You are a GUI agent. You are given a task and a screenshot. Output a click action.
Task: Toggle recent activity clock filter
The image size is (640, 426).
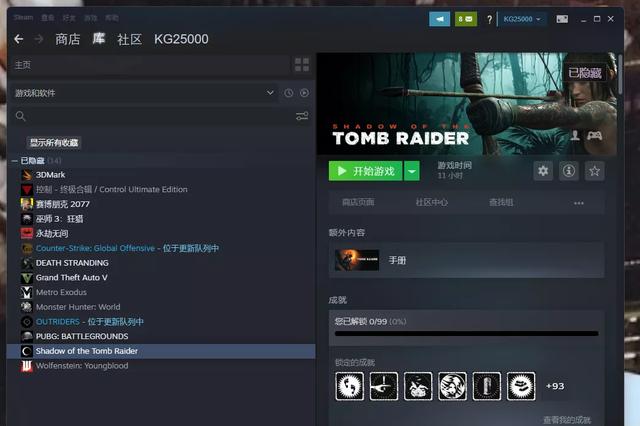[x=289, y=93]
